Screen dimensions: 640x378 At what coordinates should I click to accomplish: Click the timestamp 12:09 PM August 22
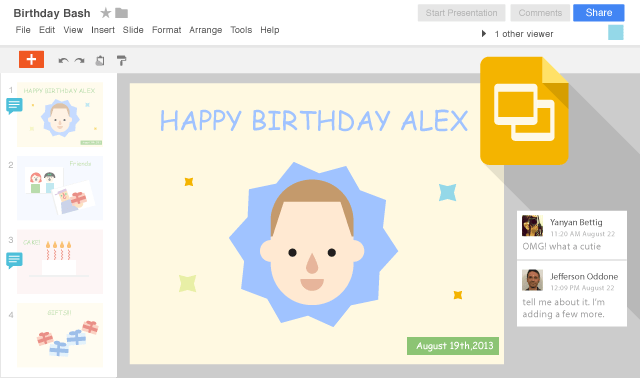point(582,288)
